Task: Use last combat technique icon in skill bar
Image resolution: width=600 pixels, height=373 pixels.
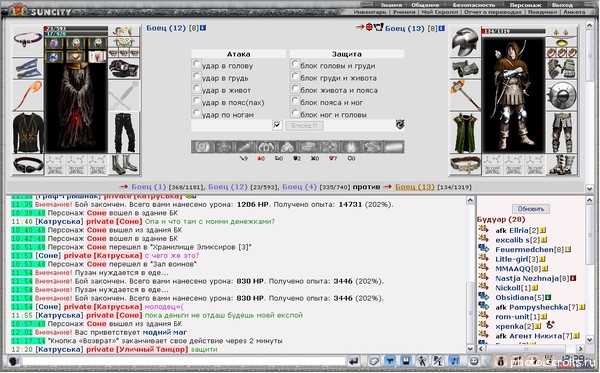Action: [x=393, y=147]
